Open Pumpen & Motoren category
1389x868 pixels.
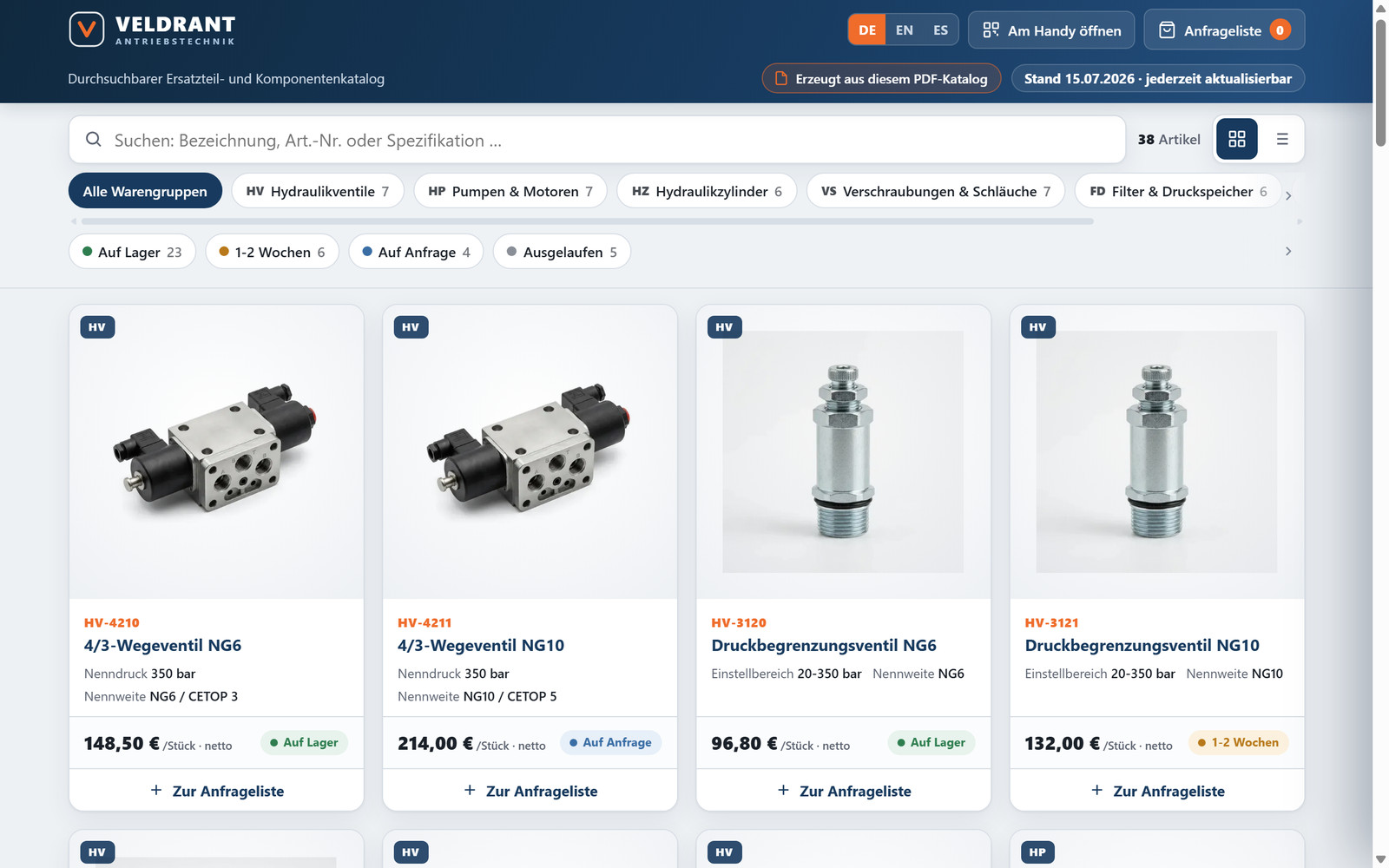pos(510,191)
